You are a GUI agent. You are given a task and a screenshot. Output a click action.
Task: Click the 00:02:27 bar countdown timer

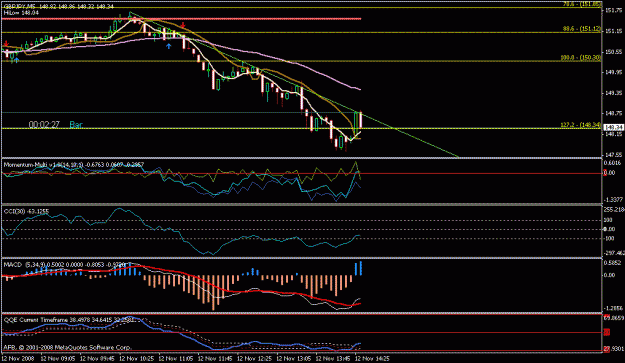(44, 125)
